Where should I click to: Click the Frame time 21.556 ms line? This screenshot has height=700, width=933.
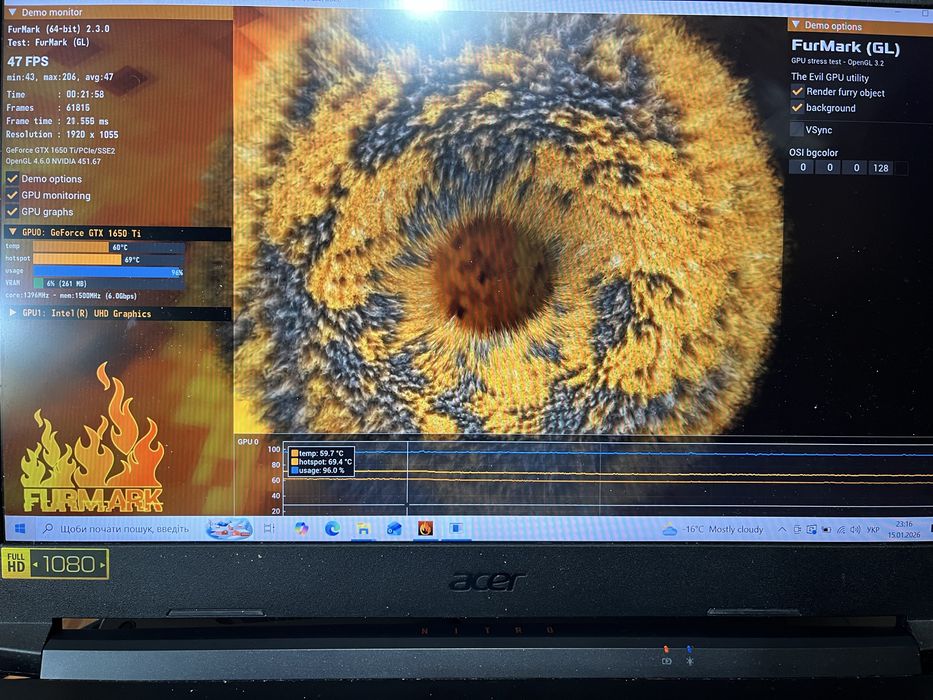tap(58, 121)
